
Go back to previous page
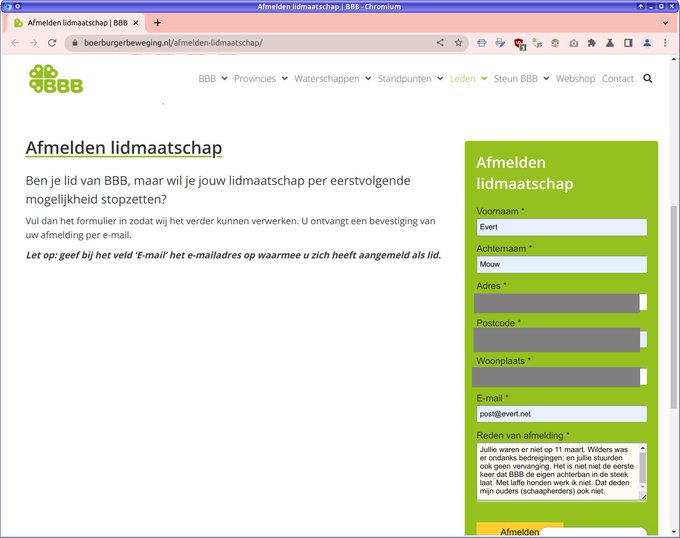(x=15, y=43)
